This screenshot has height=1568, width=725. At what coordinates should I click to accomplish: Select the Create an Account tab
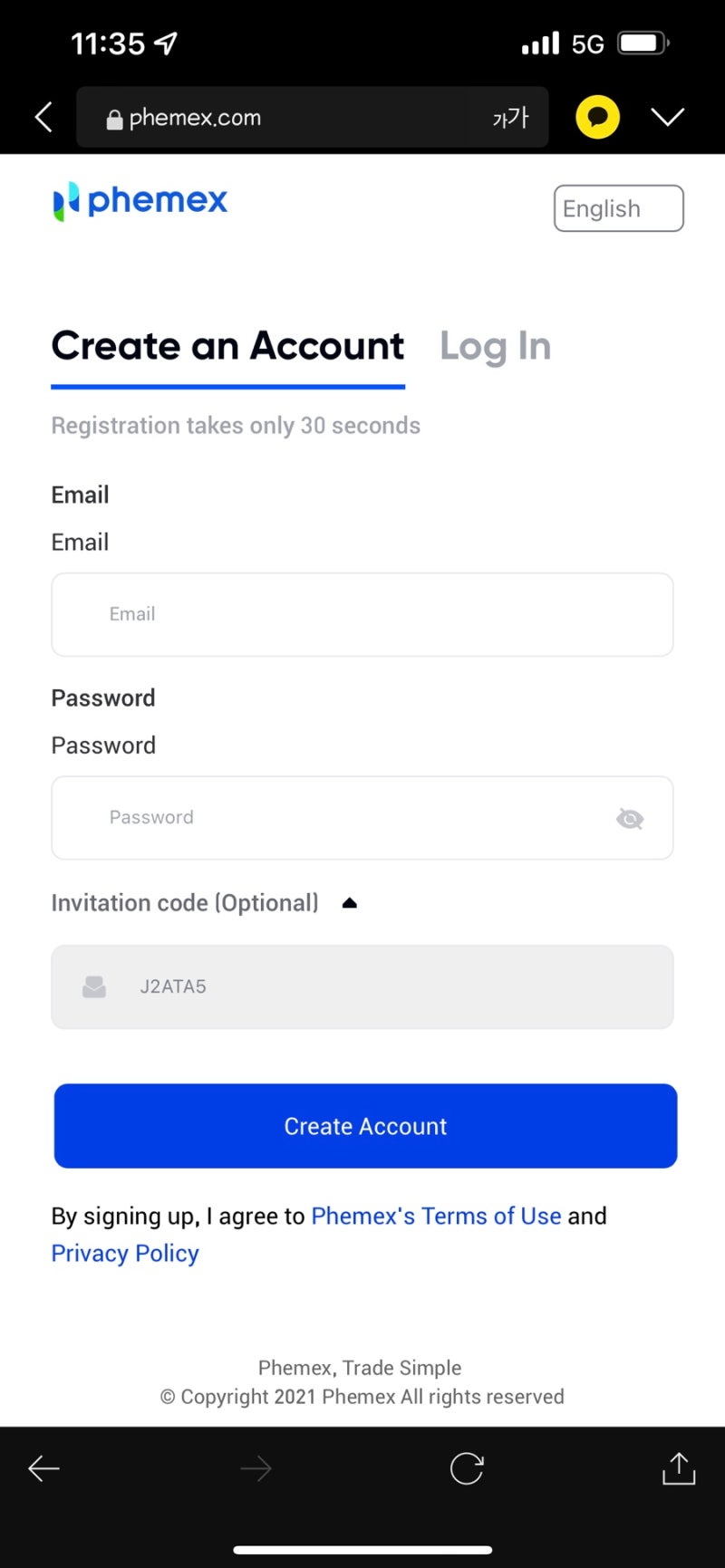coord(227,347)
